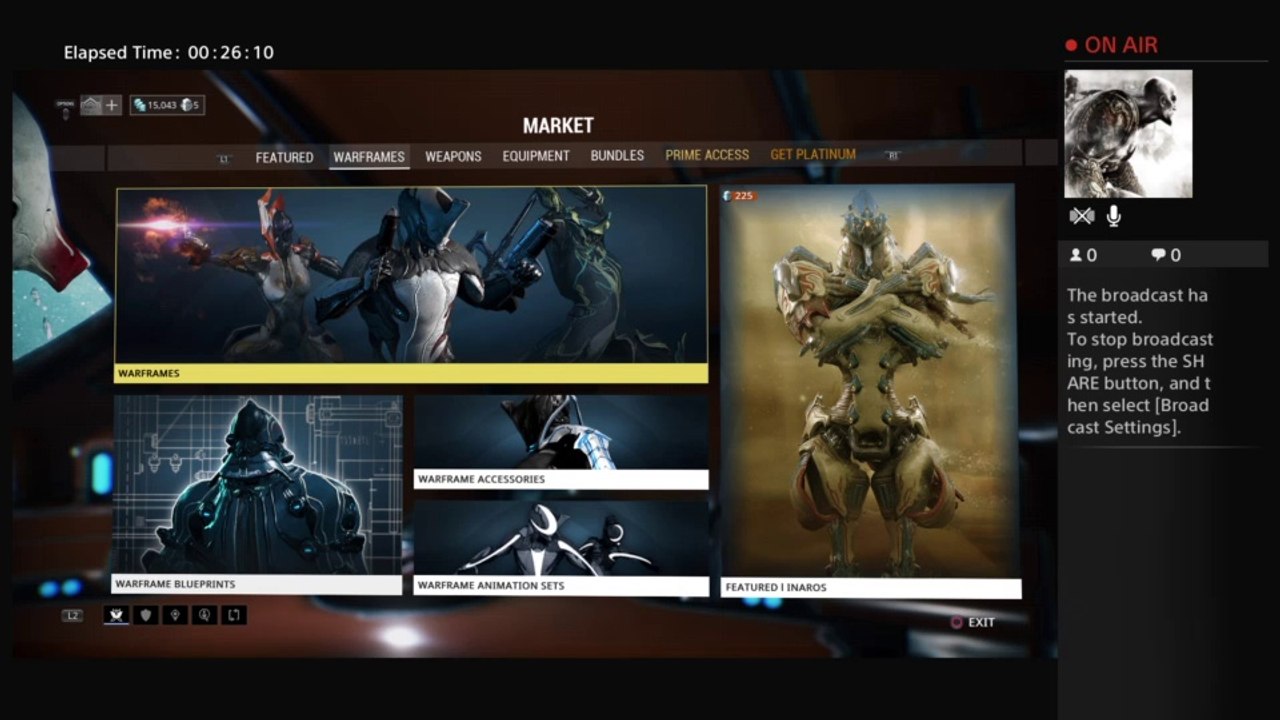Click the broadcaster profile avatar
1280x720 pixels.
click(x=1128, y=134)
